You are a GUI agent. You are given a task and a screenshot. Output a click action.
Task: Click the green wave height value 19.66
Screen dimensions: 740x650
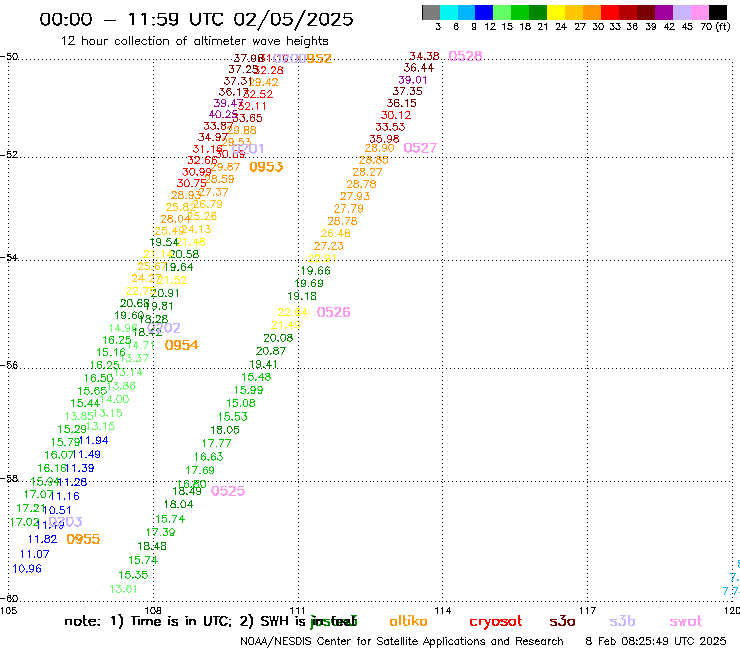(315, 270)
